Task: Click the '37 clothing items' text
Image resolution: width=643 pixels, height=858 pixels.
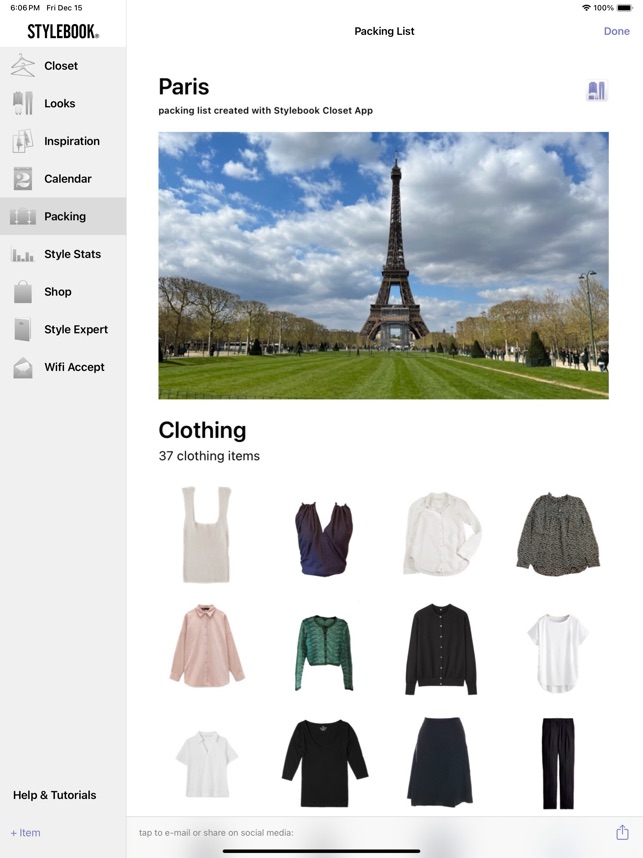Action: pyautogui.click(x=209, y=456)
